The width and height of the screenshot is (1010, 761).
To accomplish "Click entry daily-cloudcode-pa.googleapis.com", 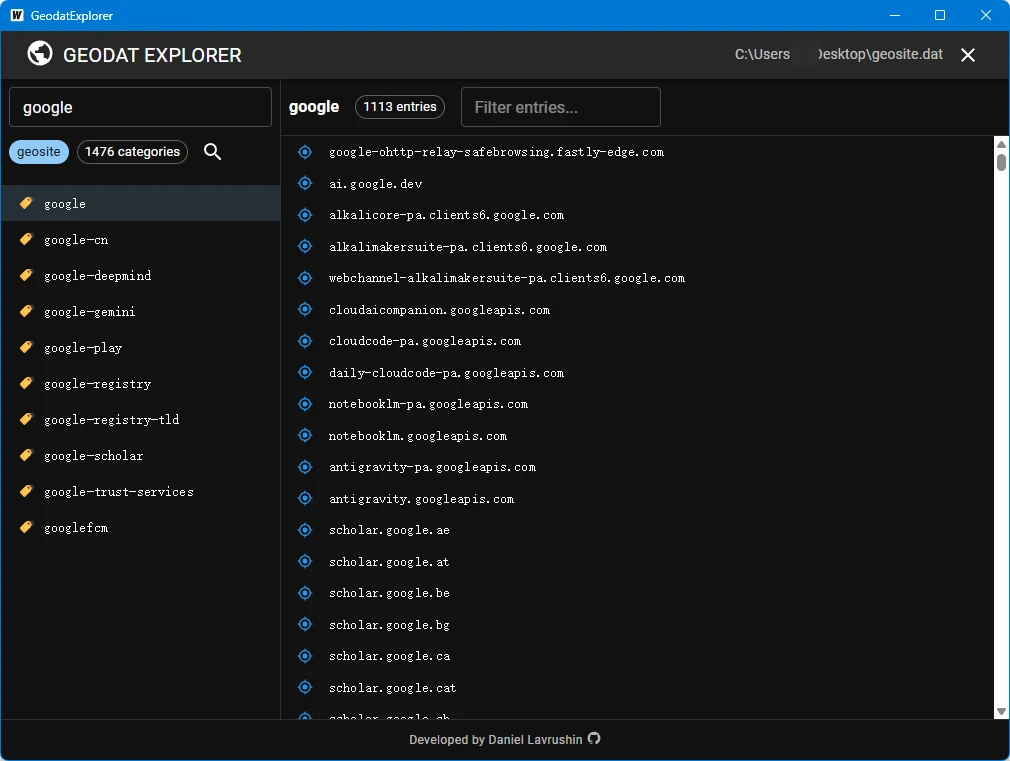I will [x=446, y=373].
